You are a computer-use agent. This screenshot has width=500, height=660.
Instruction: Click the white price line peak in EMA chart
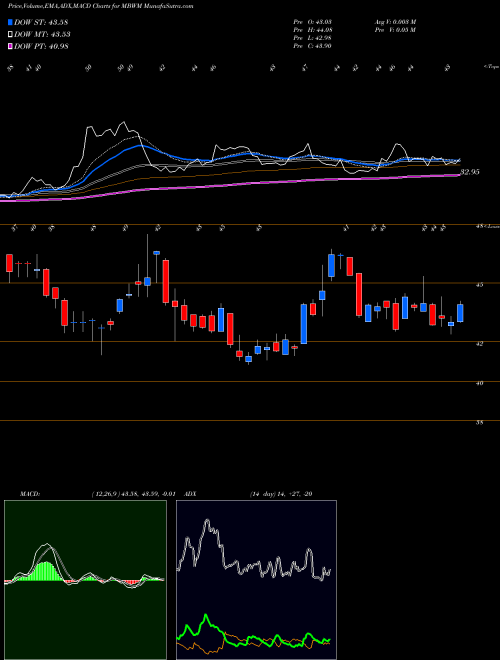[123, 123]
